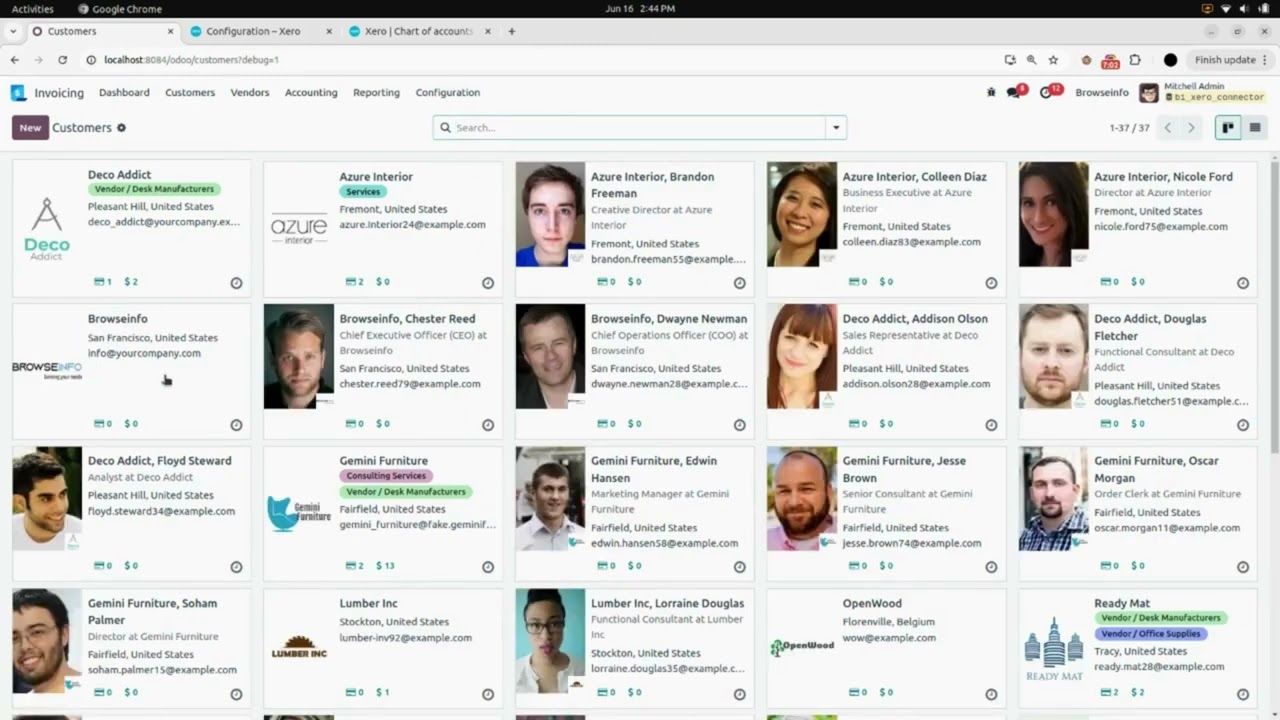This screenshot has height=720, width=1280.
Task: Open activity clock on Gemini Furniture card
Action: (488, 567)
